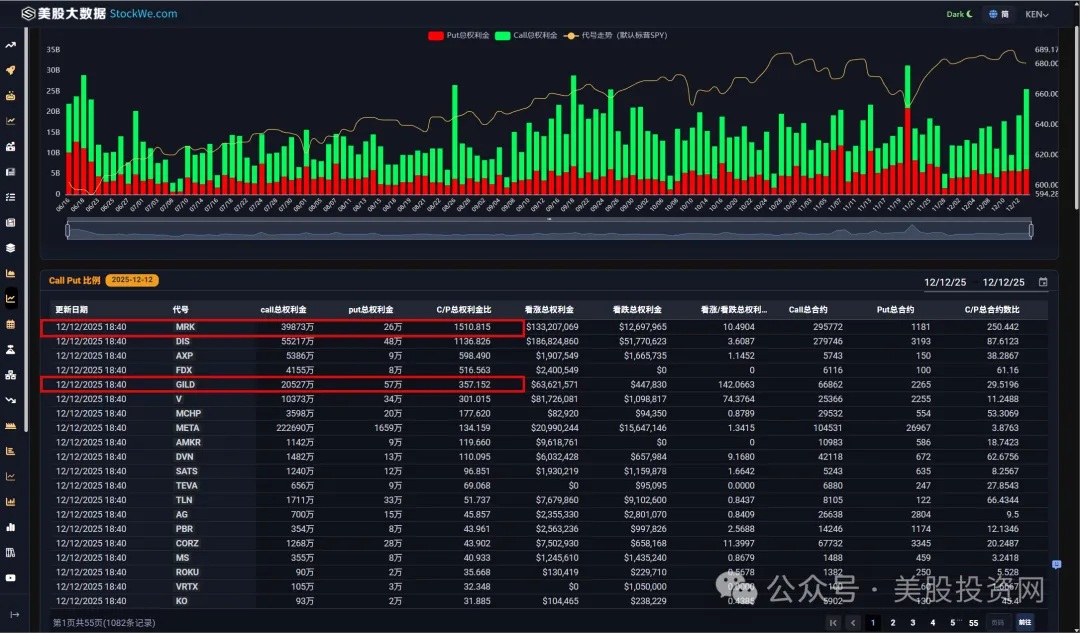Click the calendar icon beside the date range
Viewport: 1080px width, 633px height.
1043,282
